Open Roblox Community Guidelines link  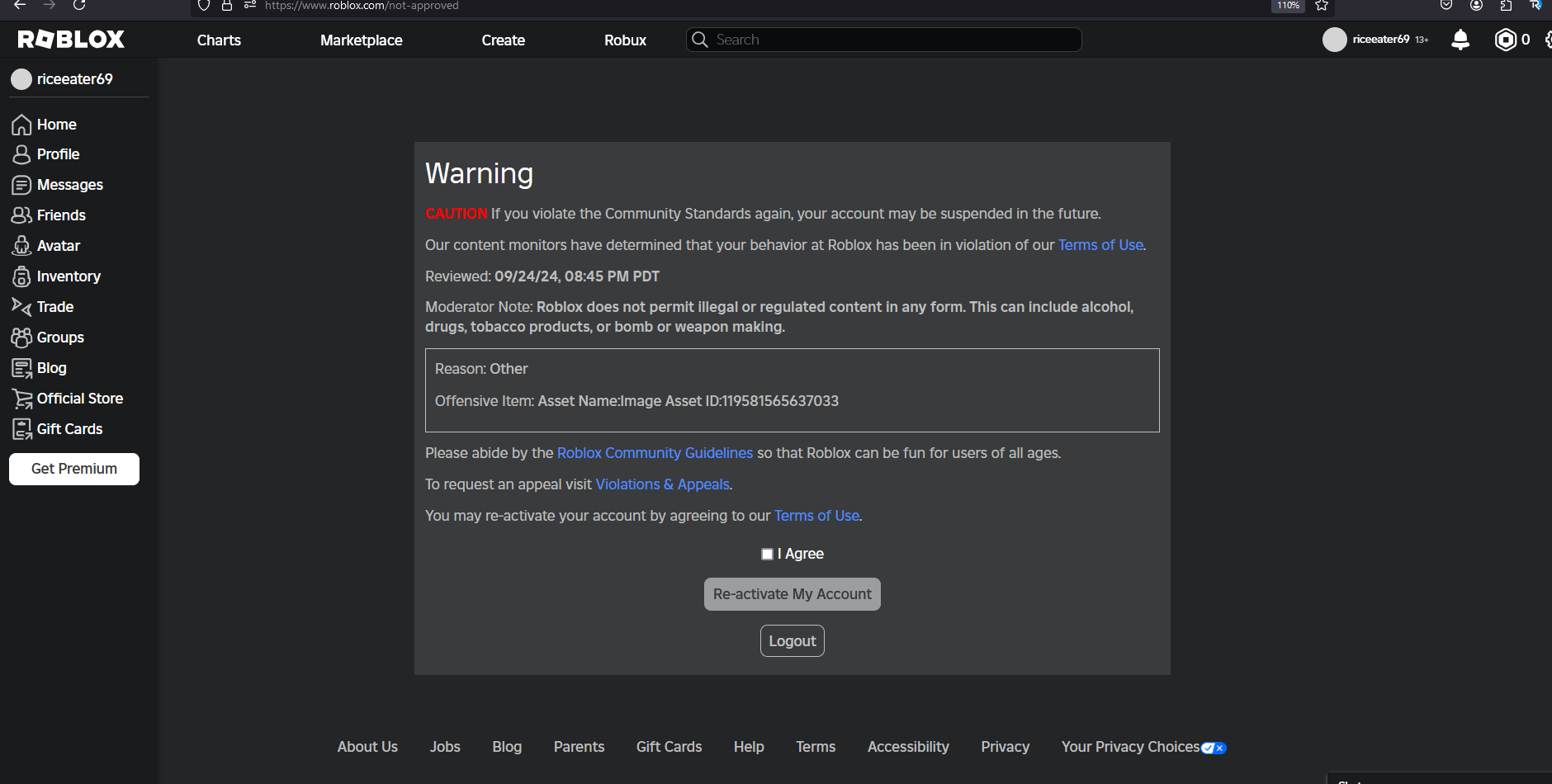[655, 453]
